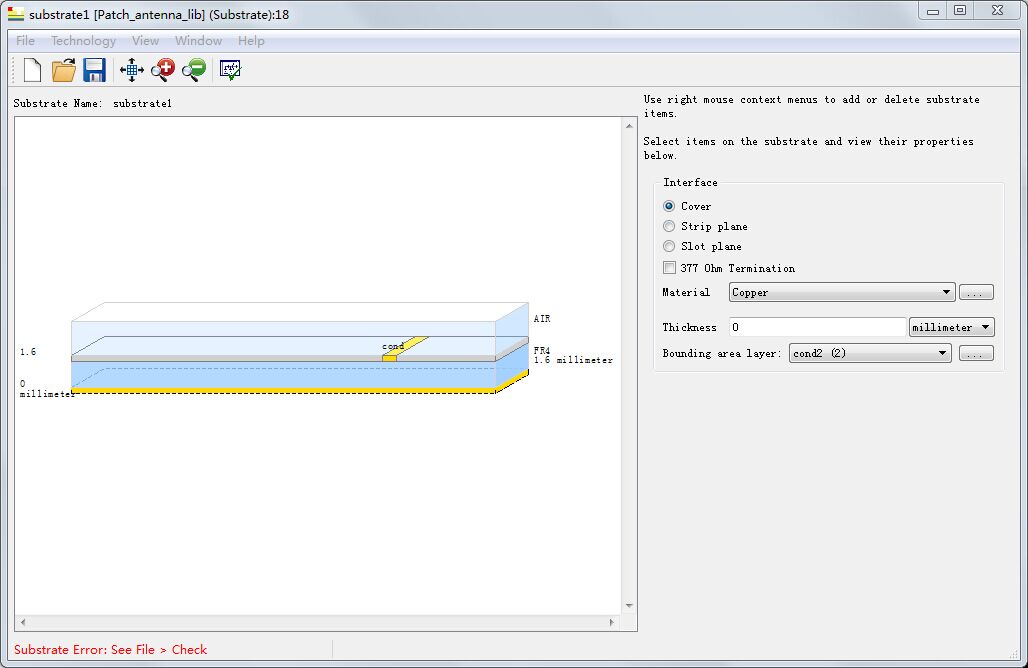Open the Help menu
The height and width of the screenshot is (668, 1028).
pyautogui.click(x=251, y=41)
